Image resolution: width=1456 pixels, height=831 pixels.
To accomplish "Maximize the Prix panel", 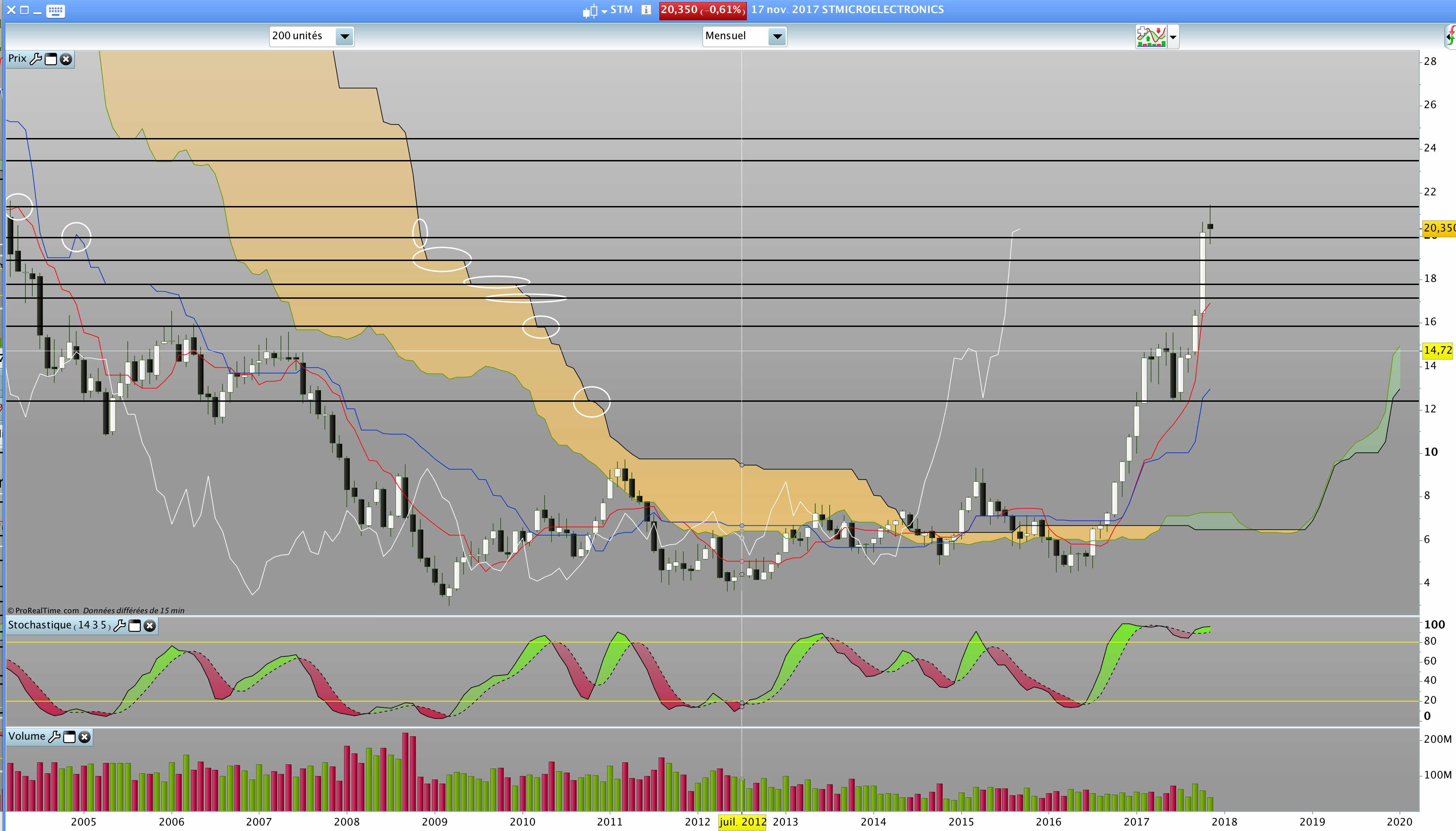I will (51, 59).
